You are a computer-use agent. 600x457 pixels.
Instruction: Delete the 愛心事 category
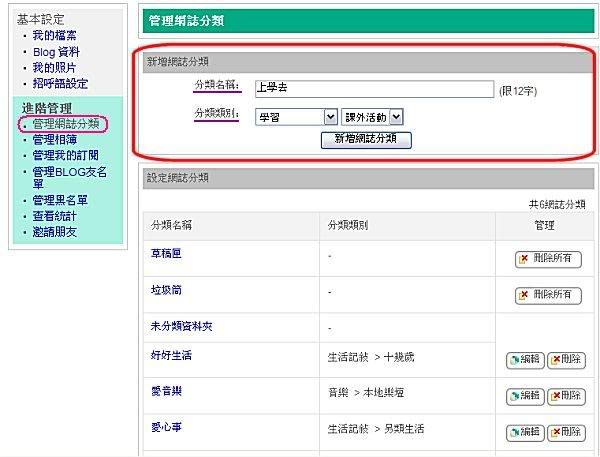click(566, 432)
